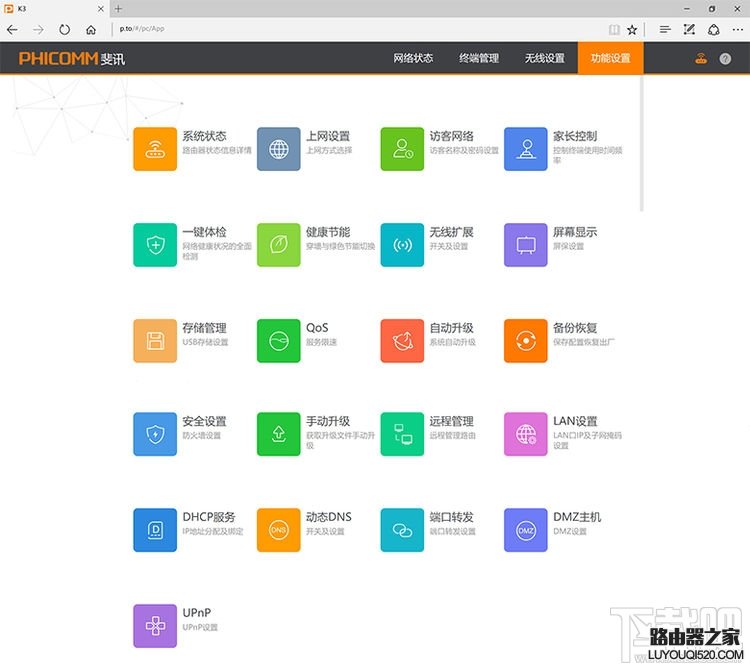Screen dimensions: 750x668
Task: Click the 家长控制 title text
Action: 575,136
